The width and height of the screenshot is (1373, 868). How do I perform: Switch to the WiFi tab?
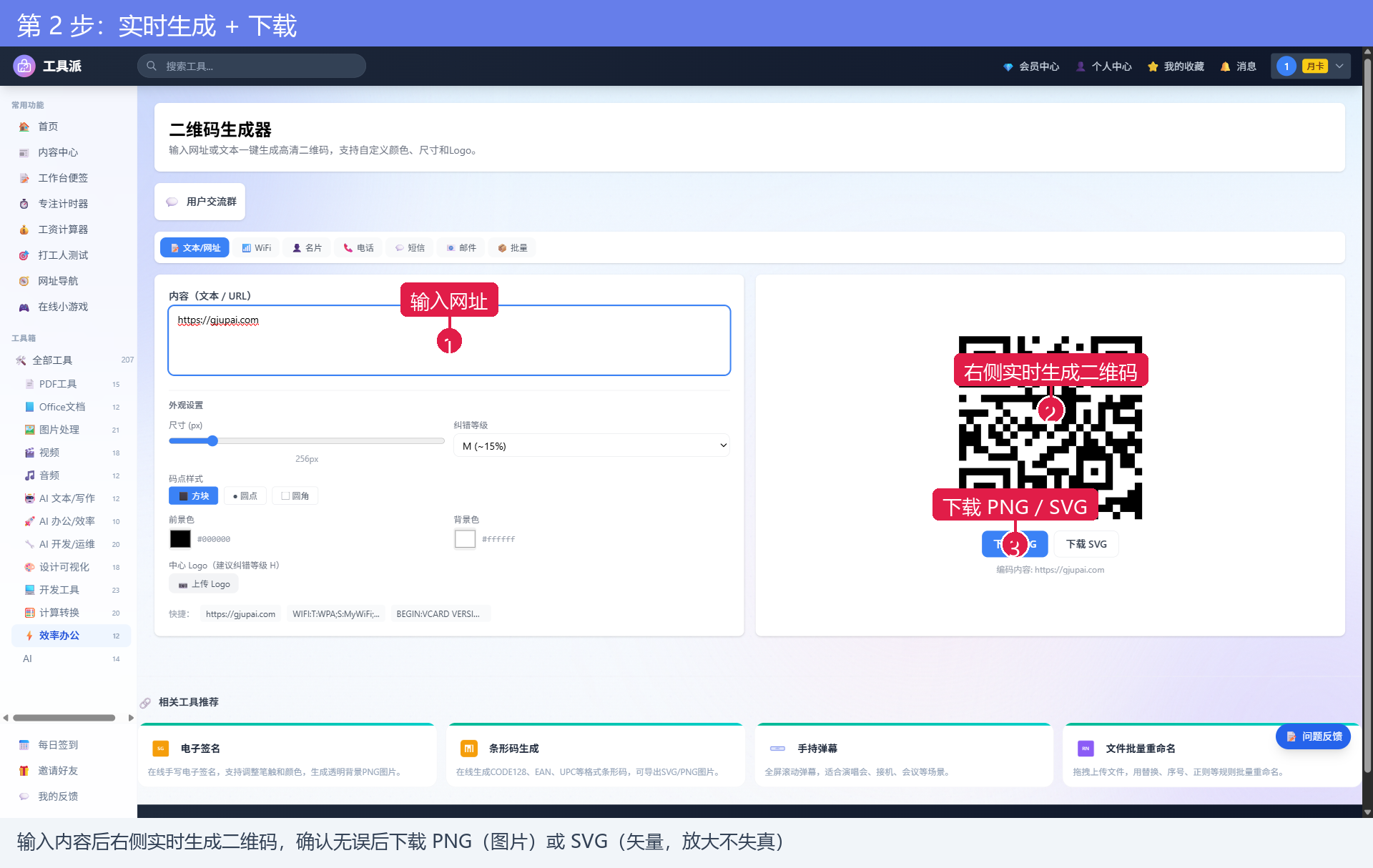257,247
